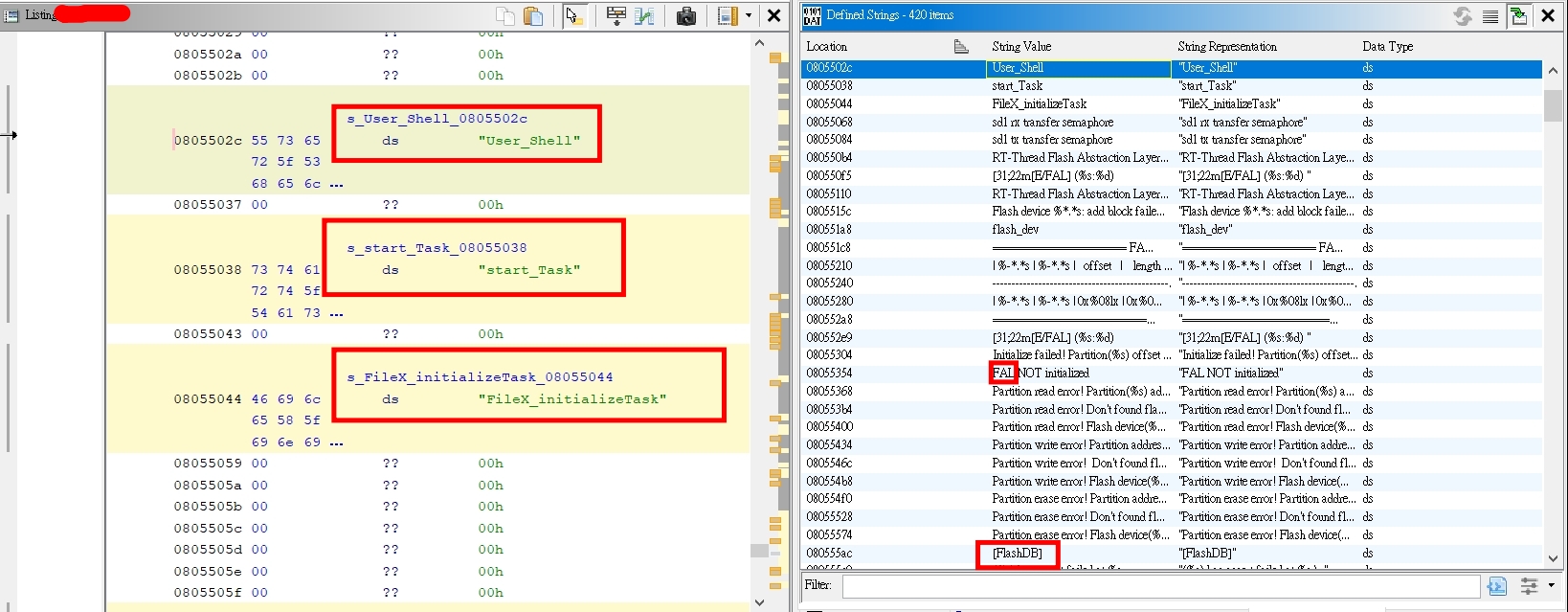
Task: Select the 'sd1 tx transfer semaphore' row
Action: [x=1172, y=140]
